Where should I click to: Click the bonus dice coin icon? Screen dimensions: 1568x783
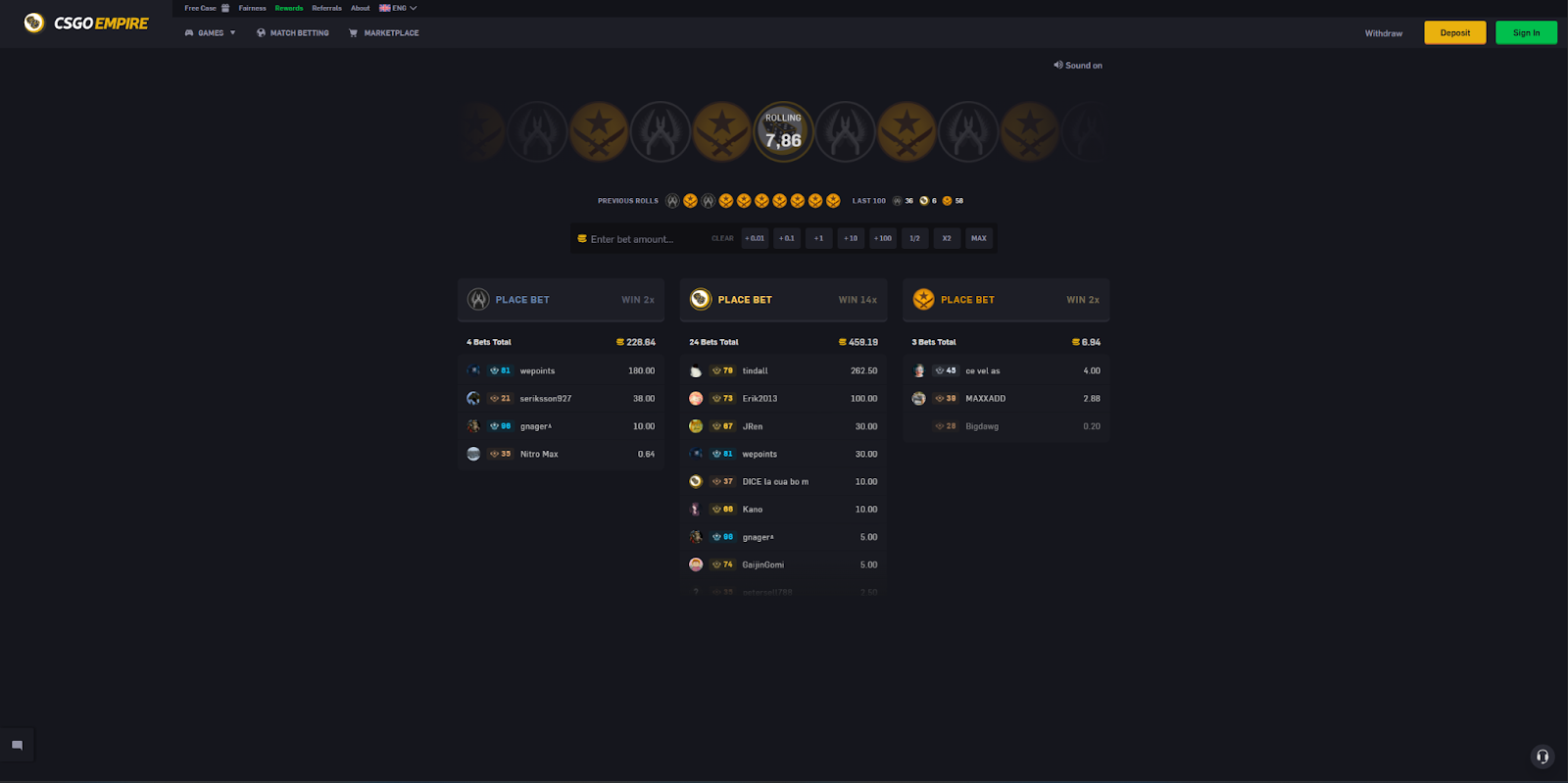(x=701, y=300)
